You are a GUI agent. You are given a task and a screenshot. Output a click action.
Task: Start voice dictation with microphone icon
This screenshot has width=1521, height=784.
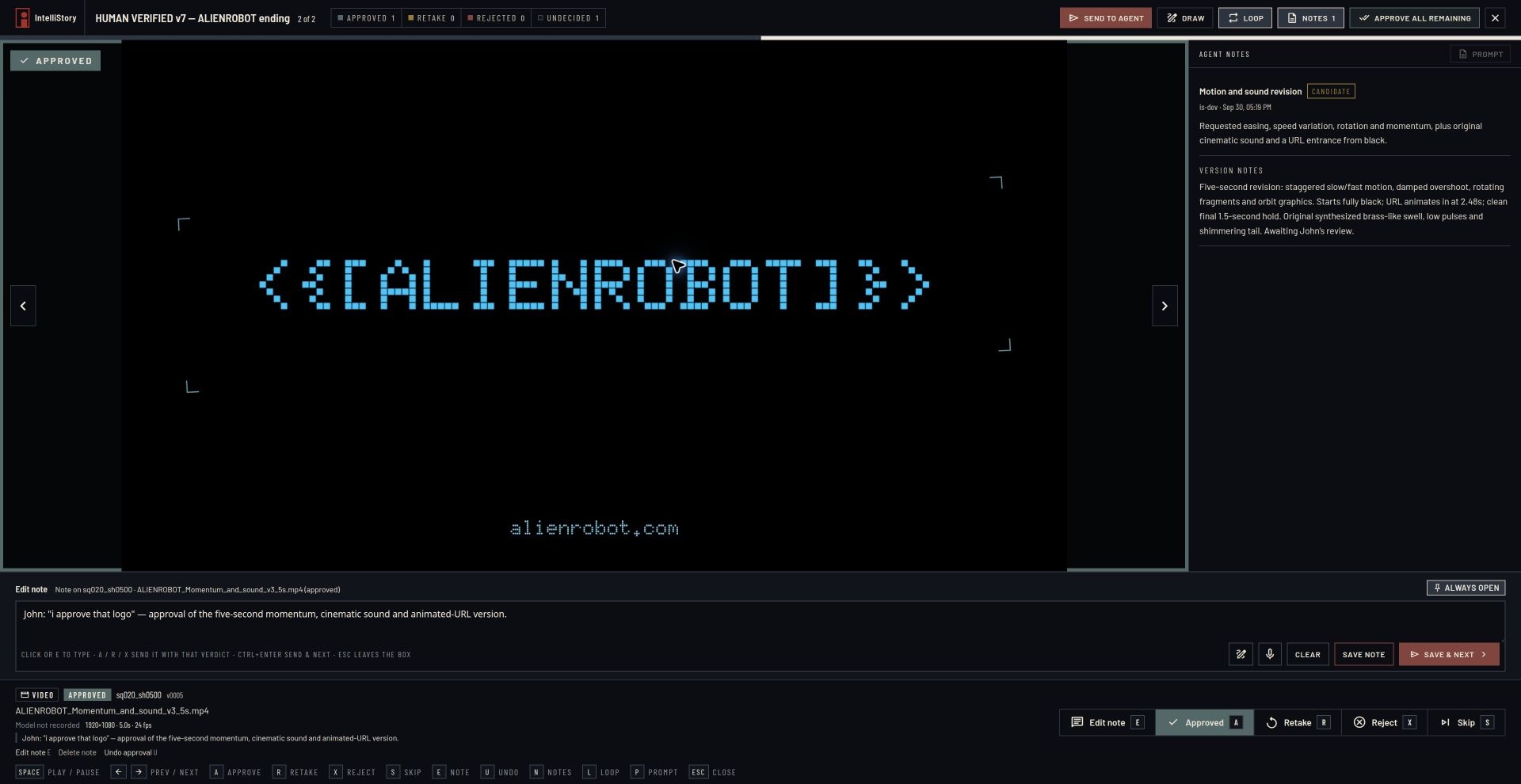coord(1269,654)
